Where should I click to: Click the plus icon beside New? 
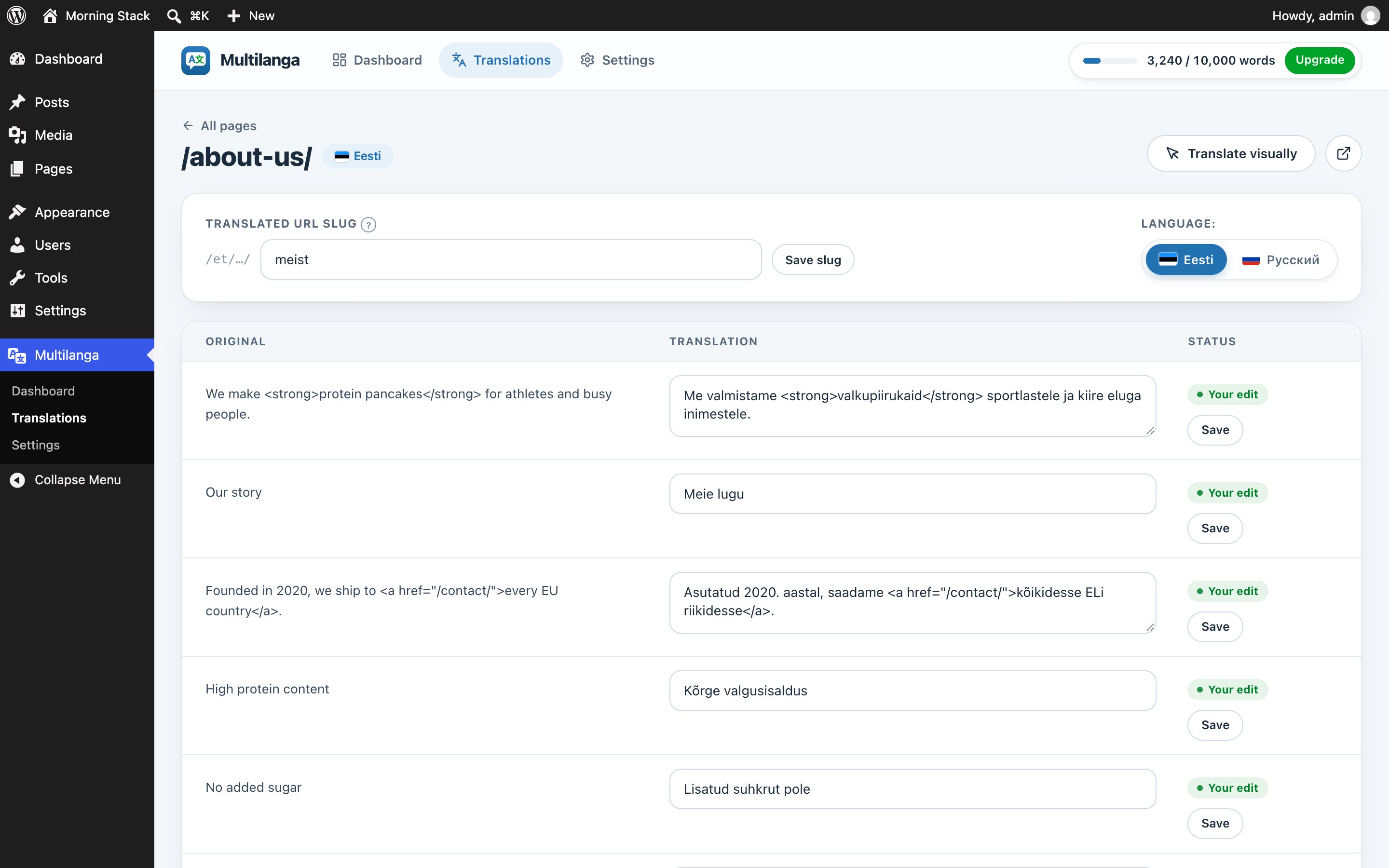coord(233,15)
